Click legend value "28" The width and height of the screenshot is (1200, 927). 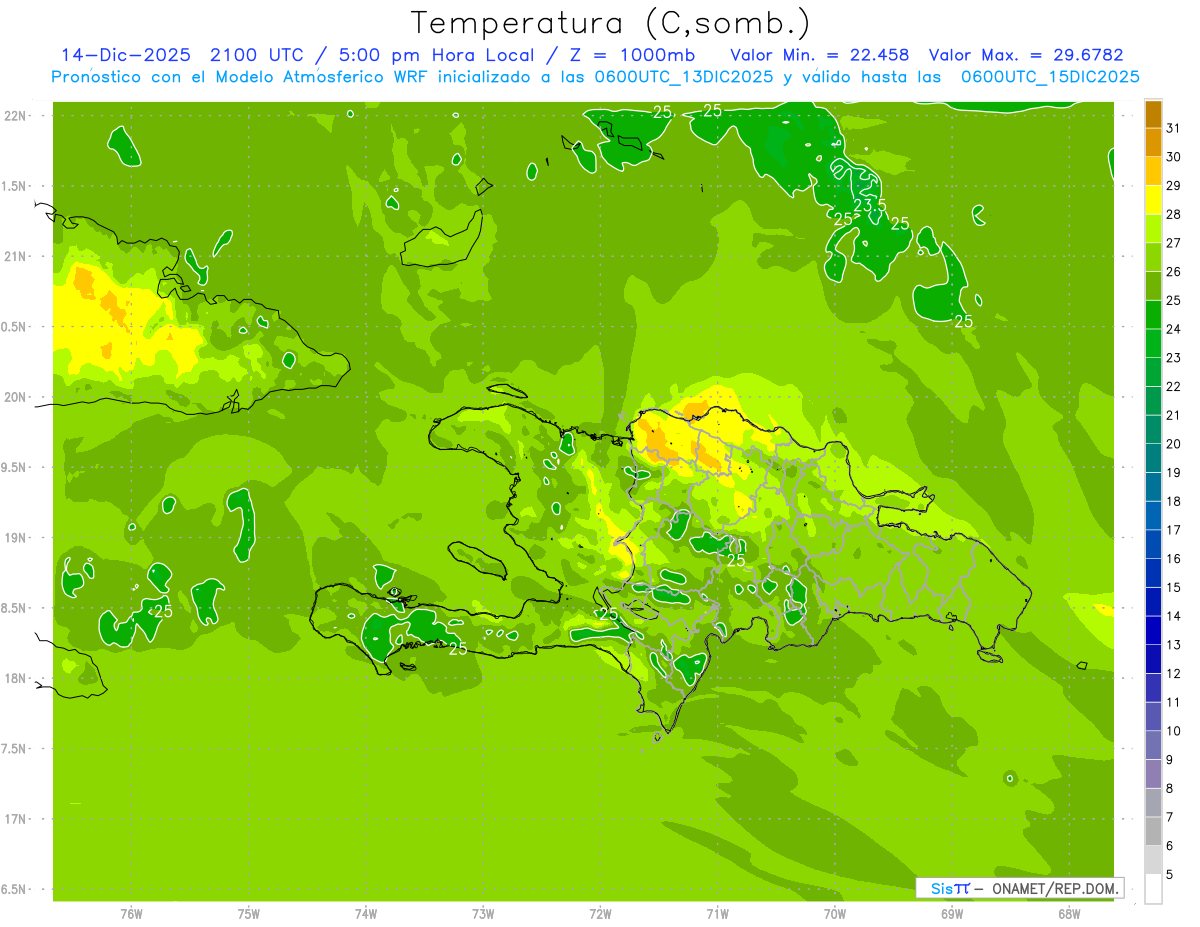pos(1174,214)
